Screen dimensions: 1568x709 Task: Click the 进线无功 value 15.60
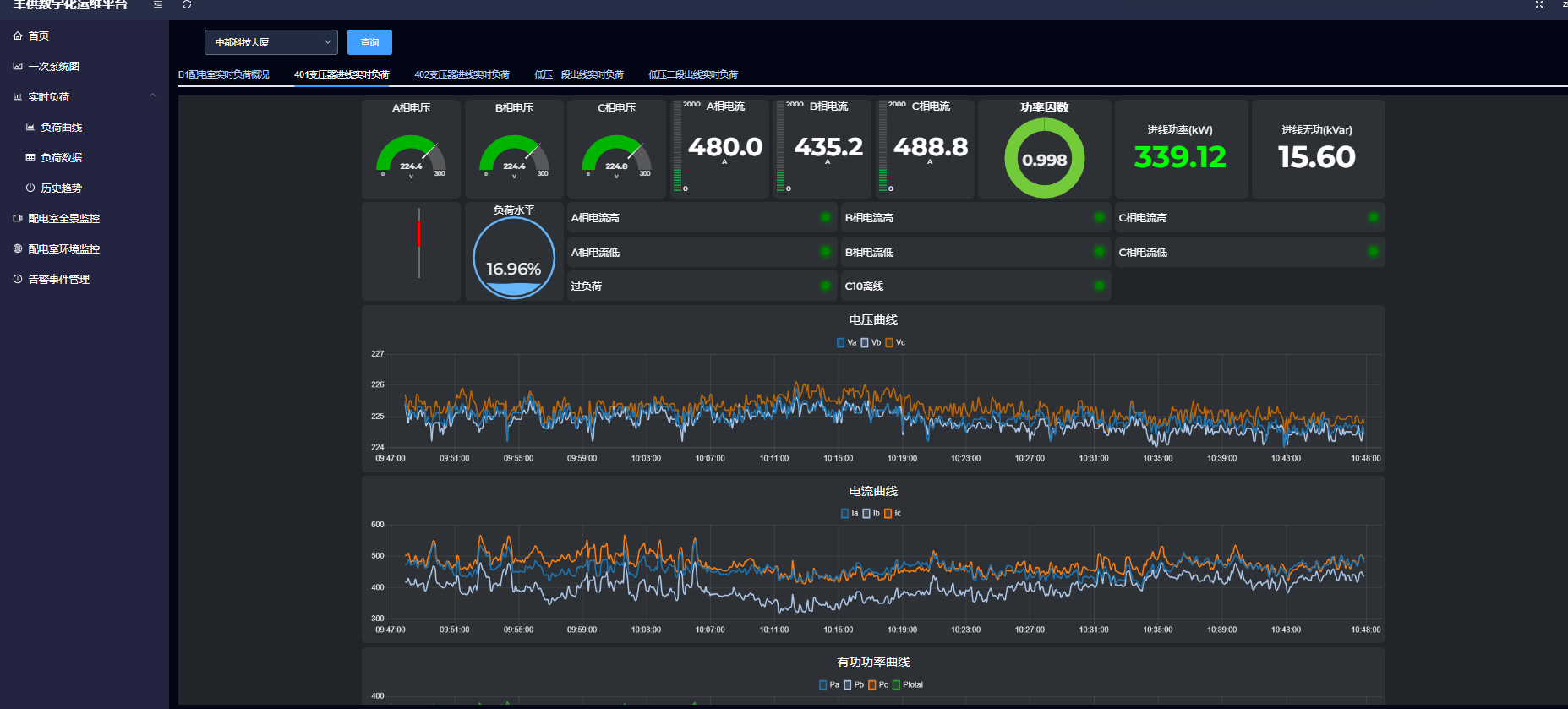click(1317, 157)
